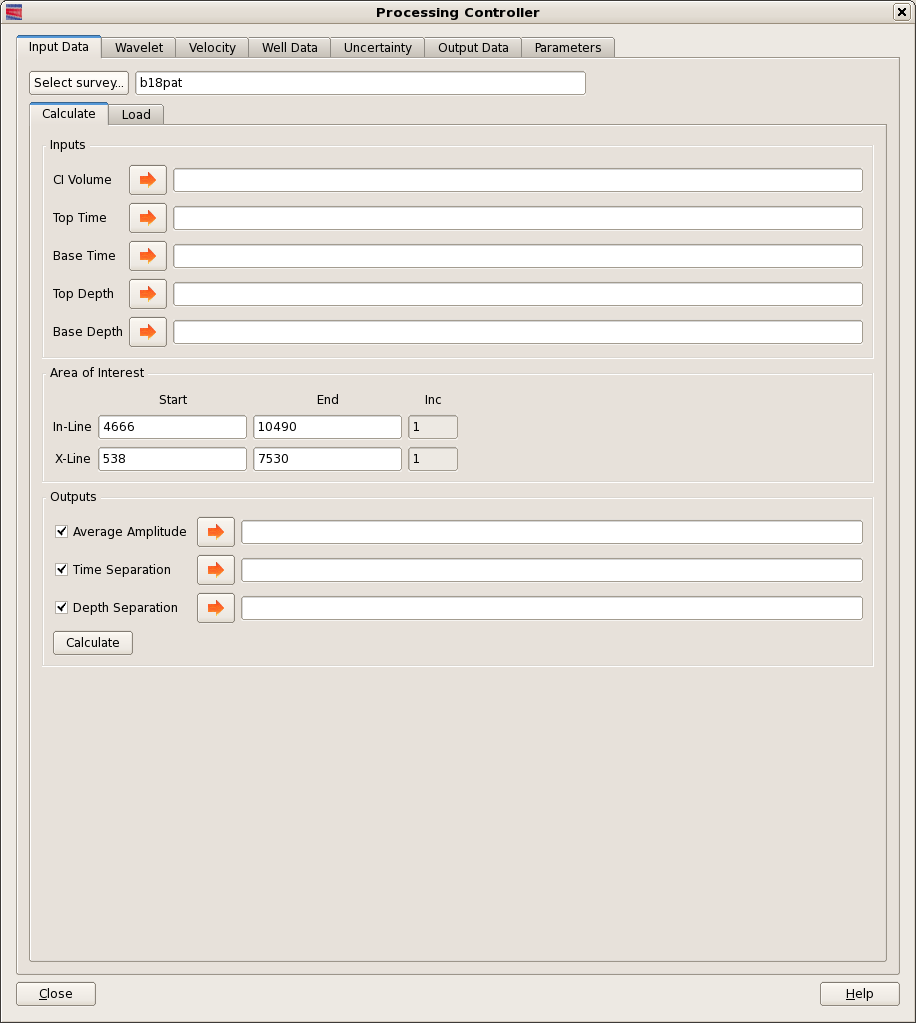Viewport: 916px width, 1023px height.
Task: Select the Base Depth arrow button
Action: 148,332
